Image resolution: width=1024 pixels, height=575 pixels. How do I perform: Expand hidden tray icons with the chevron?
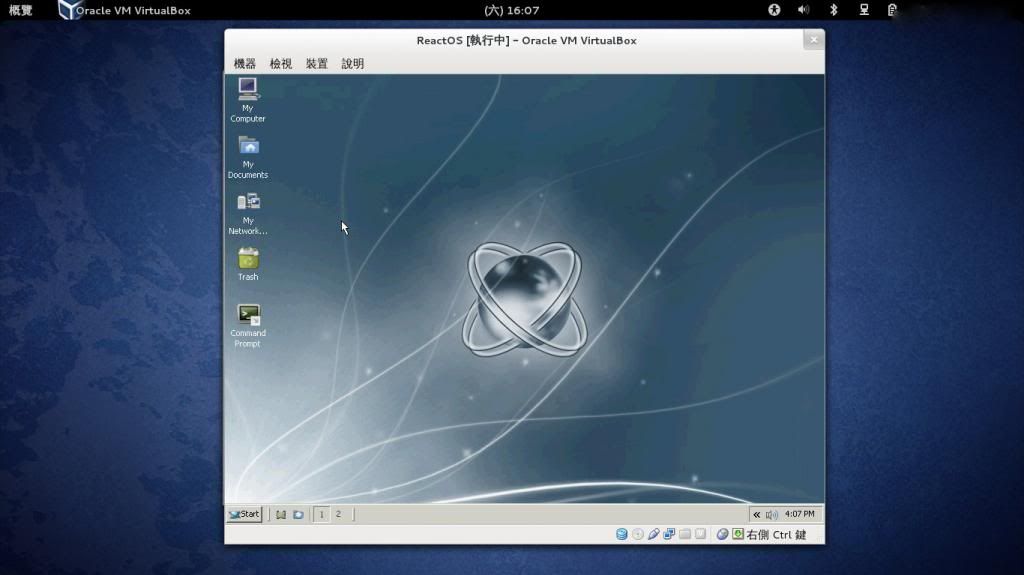click(756, 515)
